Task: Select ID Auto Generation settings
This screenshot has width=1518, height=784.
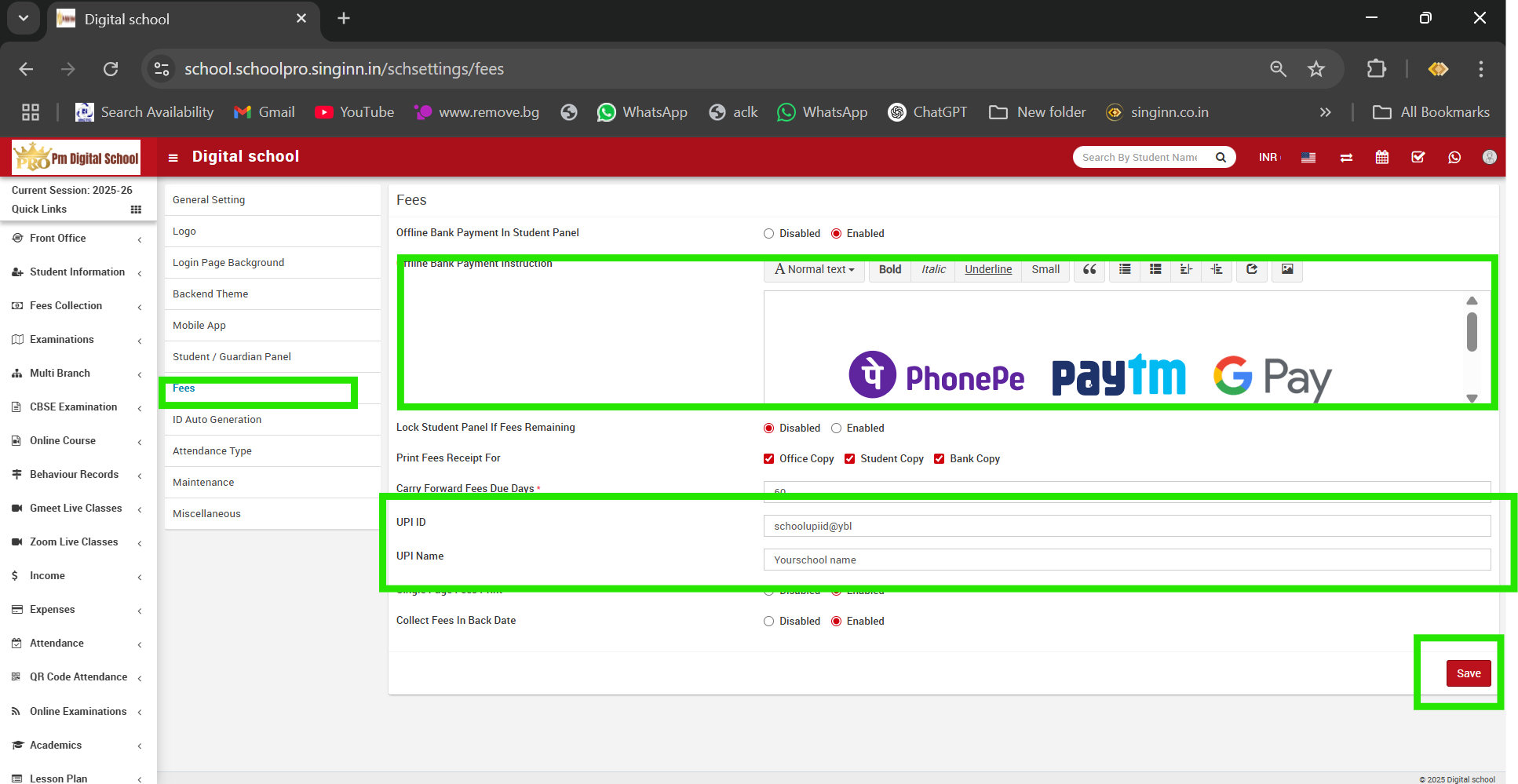Action: 272,420
